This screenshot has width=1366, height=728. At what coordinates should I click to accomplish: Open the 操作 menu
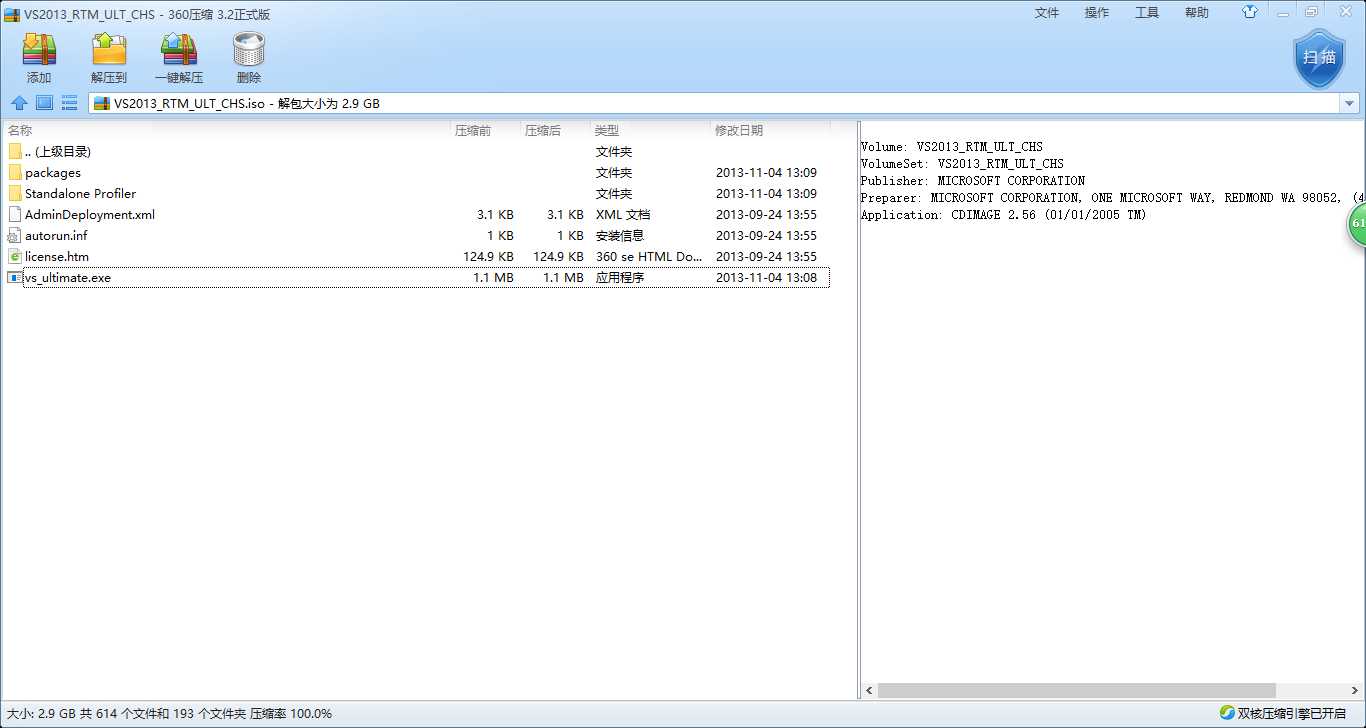(x=1097, y=13)
